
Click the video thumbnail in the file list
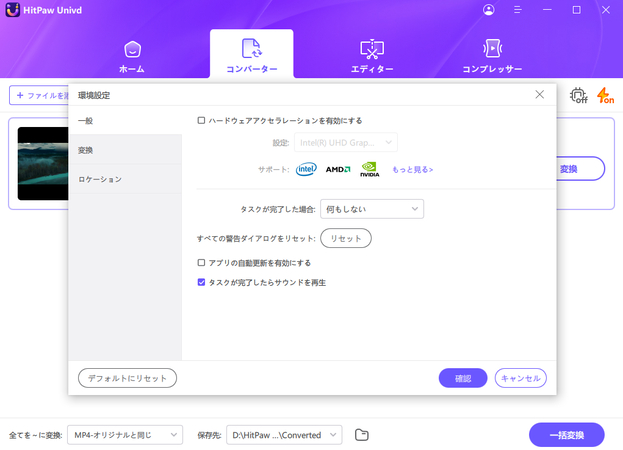pos(43,164)
